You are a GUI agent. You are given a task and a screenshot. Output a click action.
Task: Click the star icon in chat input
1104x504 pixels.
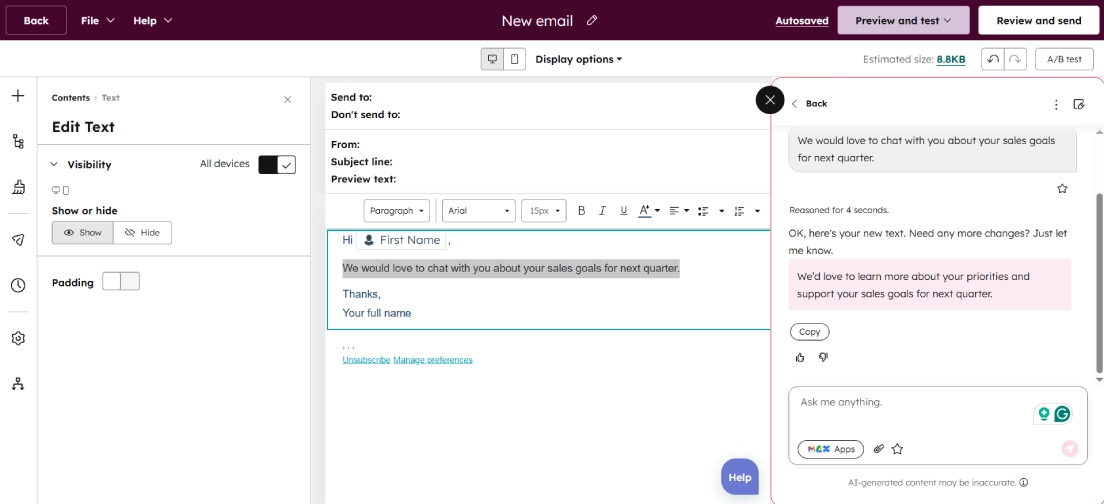point(897,448)
